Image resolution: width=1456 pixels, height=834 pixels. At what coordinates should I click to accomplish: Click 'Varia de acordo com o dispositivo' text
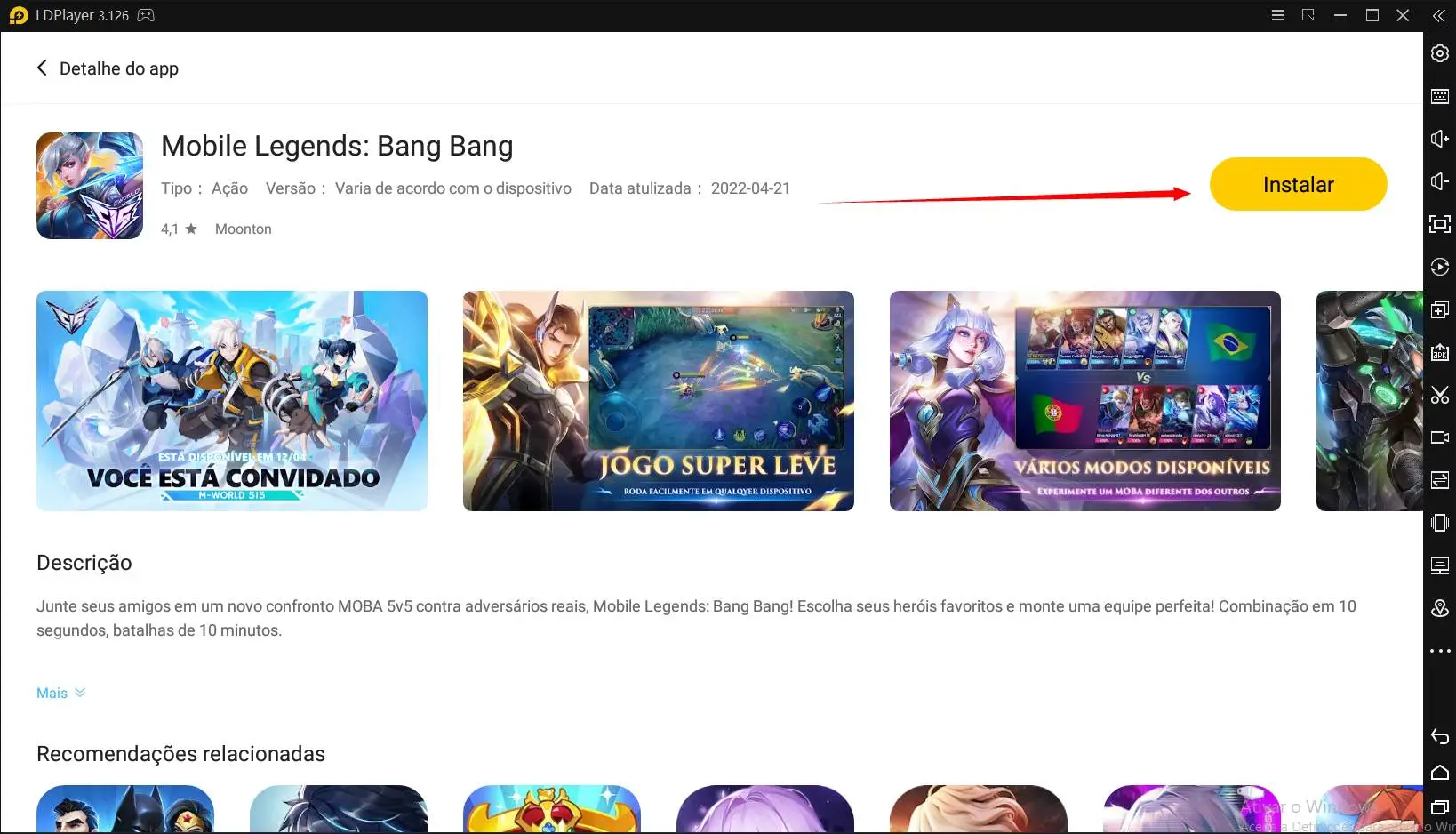click(453, 188)
